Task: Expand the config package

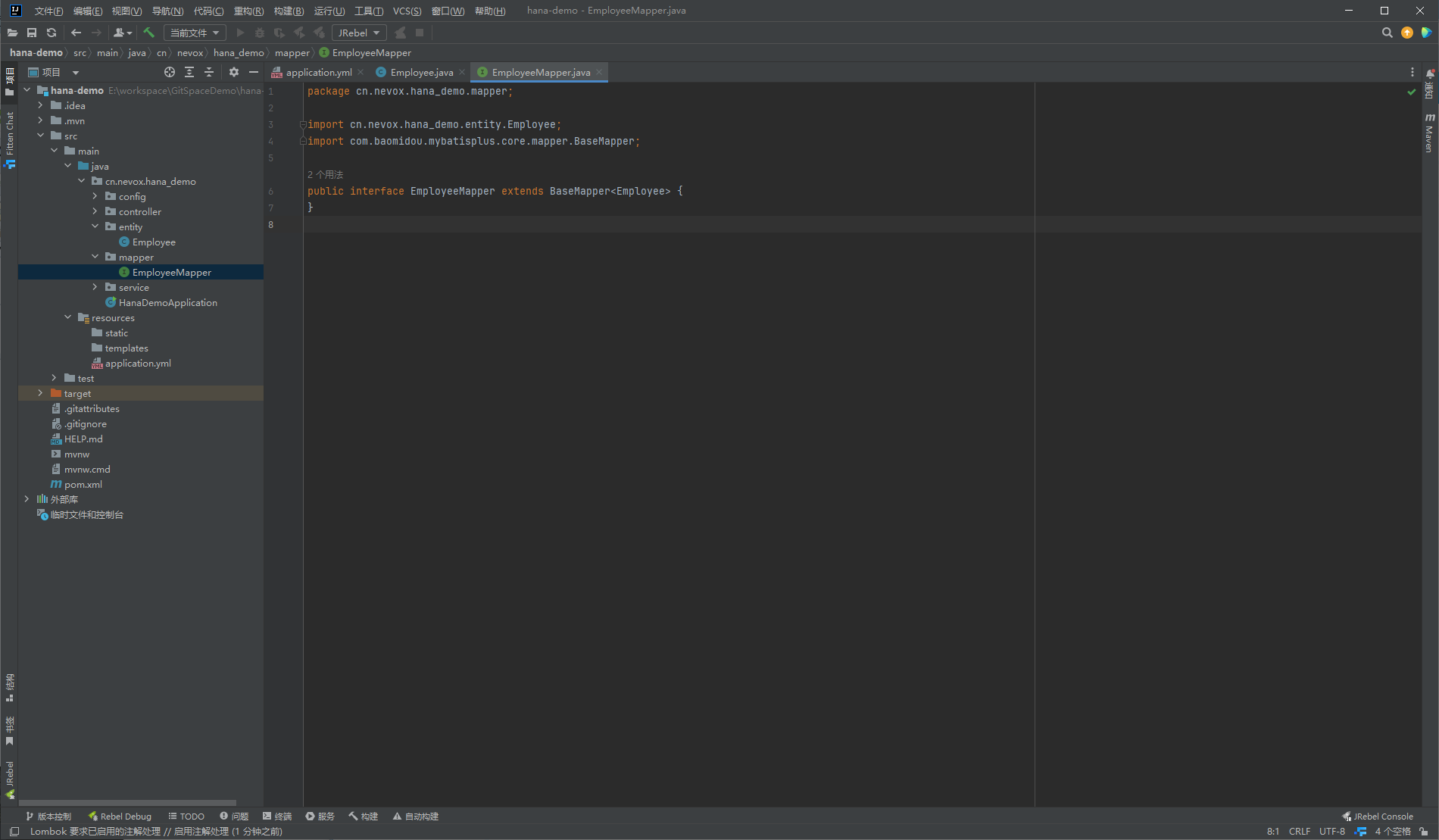Action: coord(95,196)
